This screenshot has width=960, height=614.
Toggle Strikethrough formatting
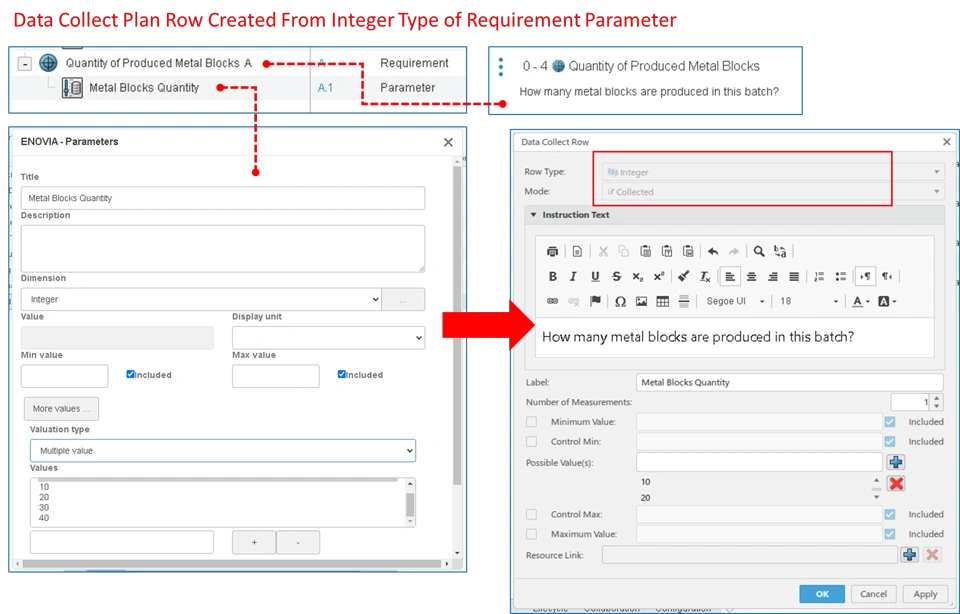pos(616,277)
